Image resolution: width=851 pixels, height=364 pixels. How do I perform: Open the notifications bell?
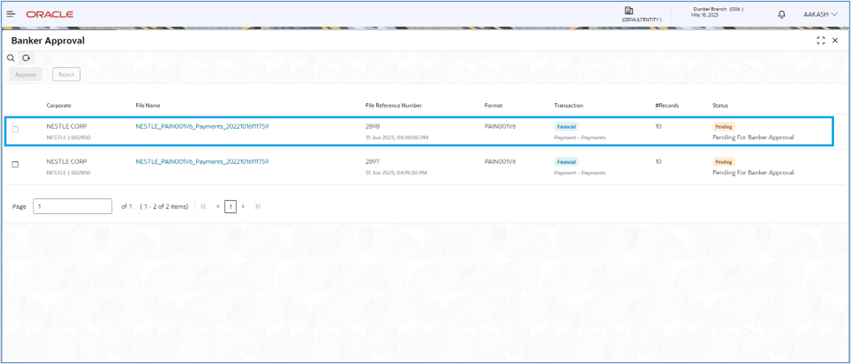pos(782,14)
